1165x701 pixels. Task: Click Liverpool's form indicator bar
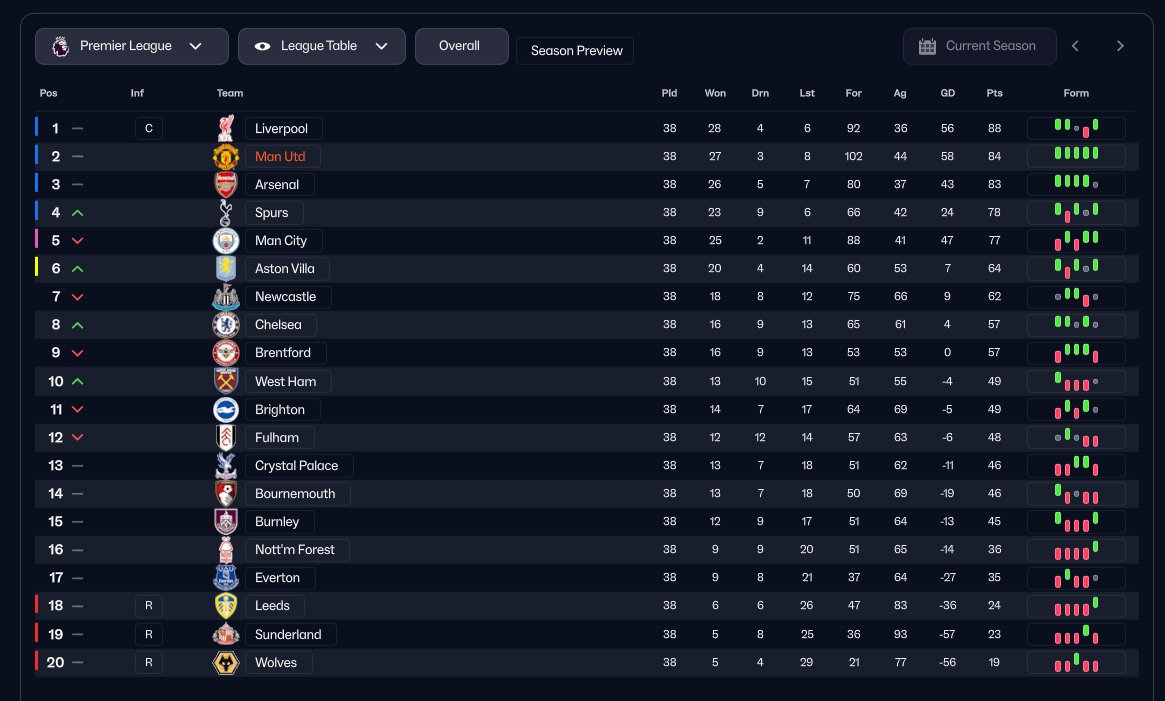(x=1076, y=128)
